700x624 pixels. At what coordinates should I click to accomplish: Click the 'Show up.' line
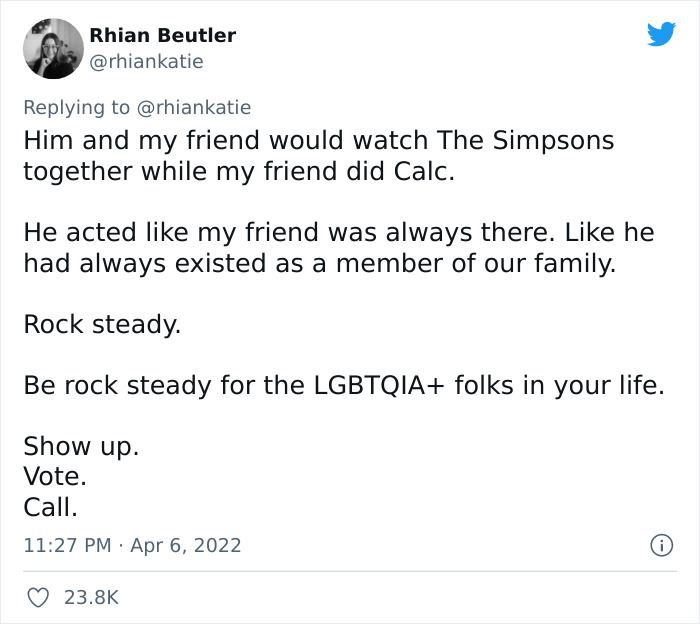click(81, 447)
